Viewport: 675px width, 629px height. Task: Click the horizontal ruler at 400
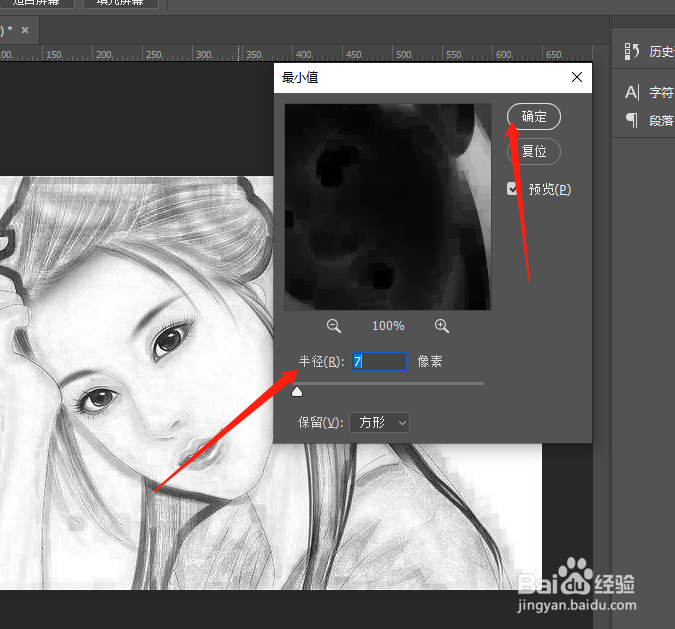(x=303, y=55)
